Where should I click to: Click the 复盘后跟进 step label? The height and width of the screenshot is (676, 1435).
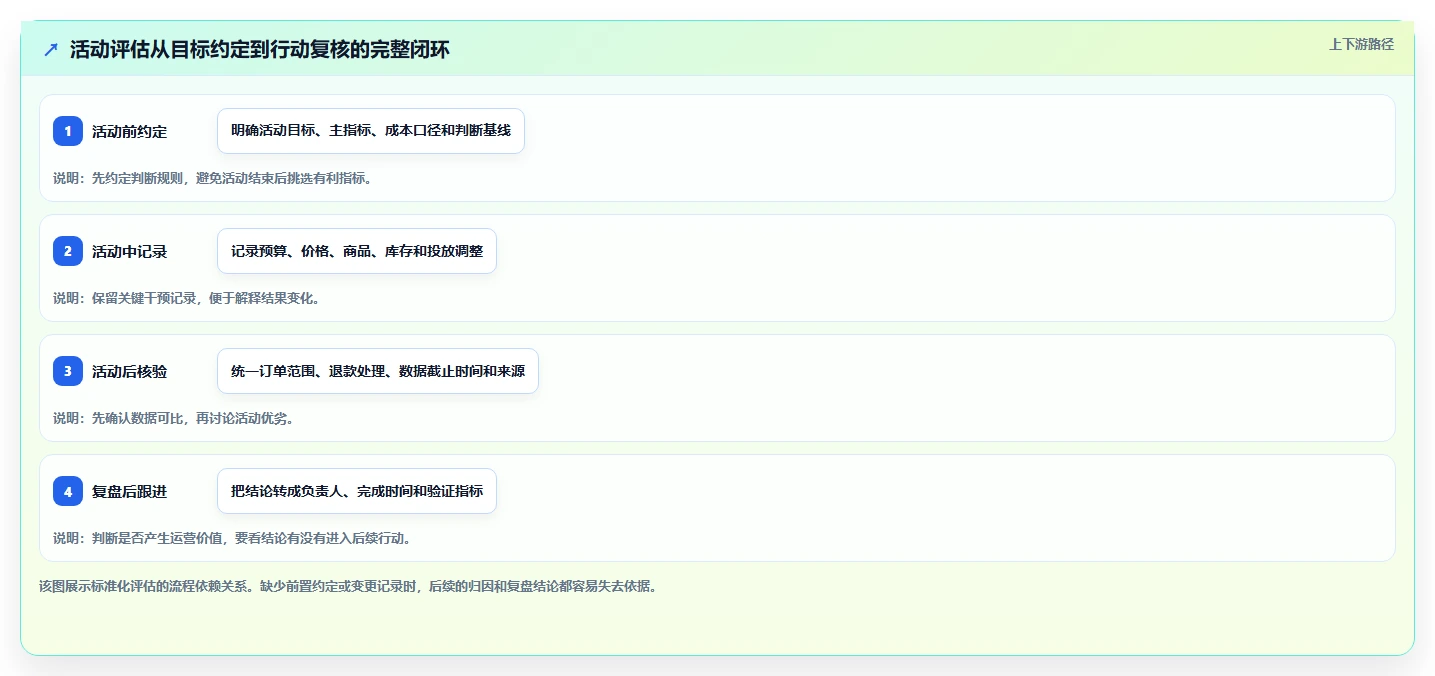point(129,492)
